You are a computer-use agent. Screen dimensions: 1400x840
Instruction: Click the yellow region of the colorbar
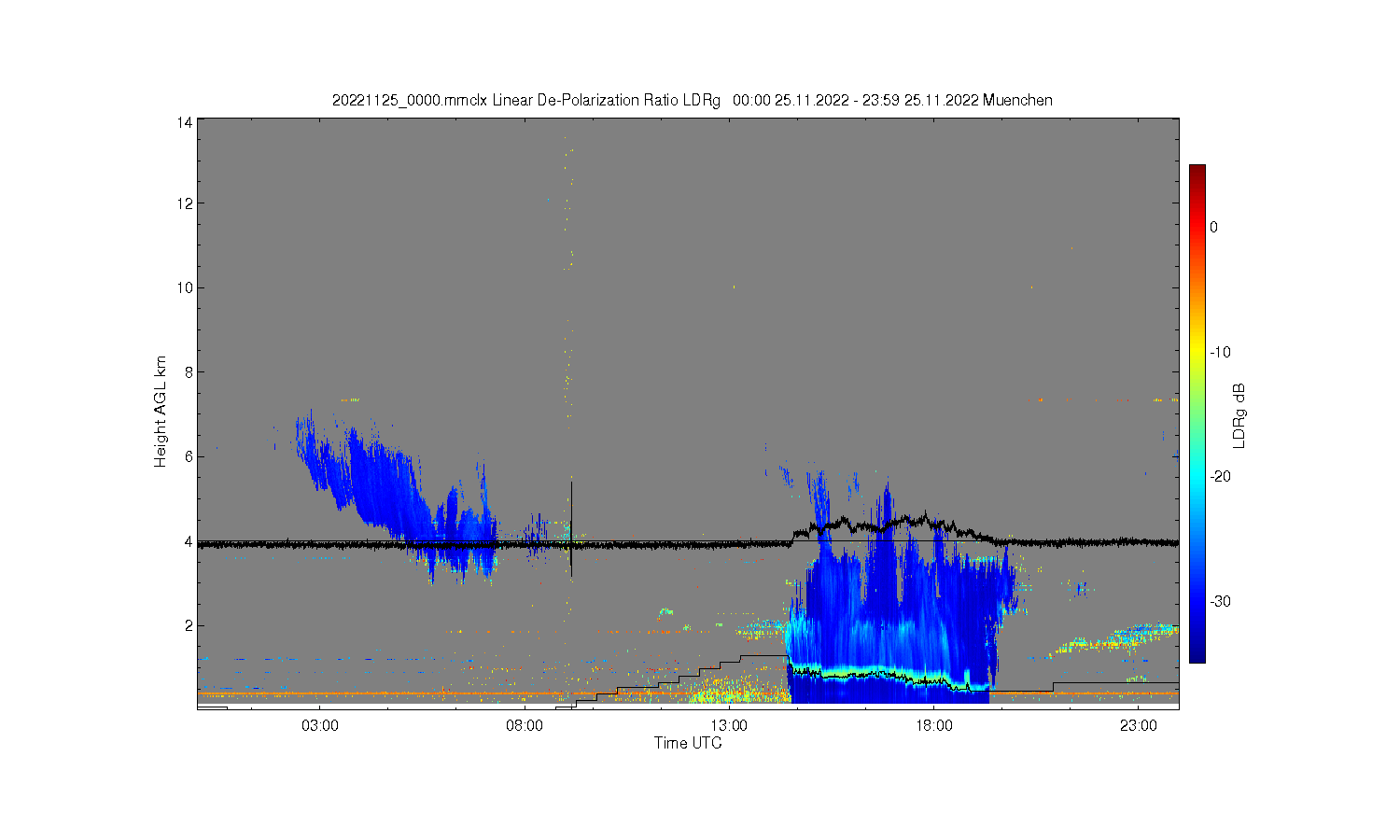pos(1197,352)
